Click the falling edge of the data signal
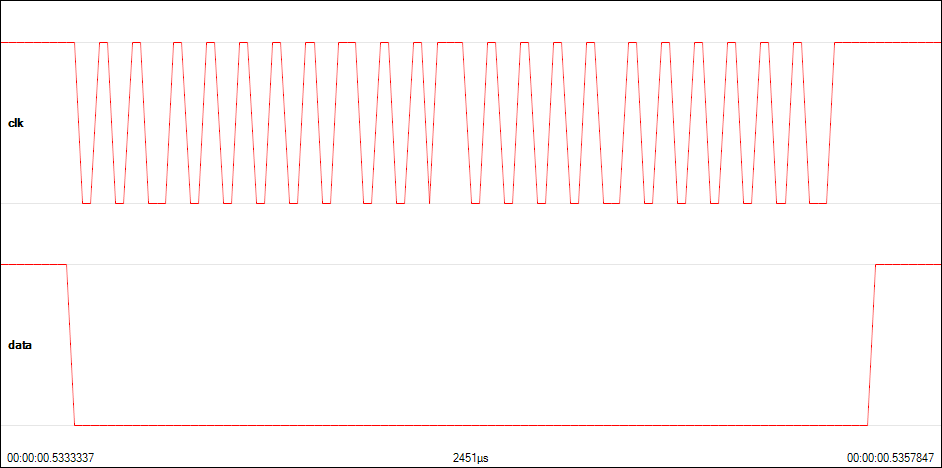 (x=70, y=345)
